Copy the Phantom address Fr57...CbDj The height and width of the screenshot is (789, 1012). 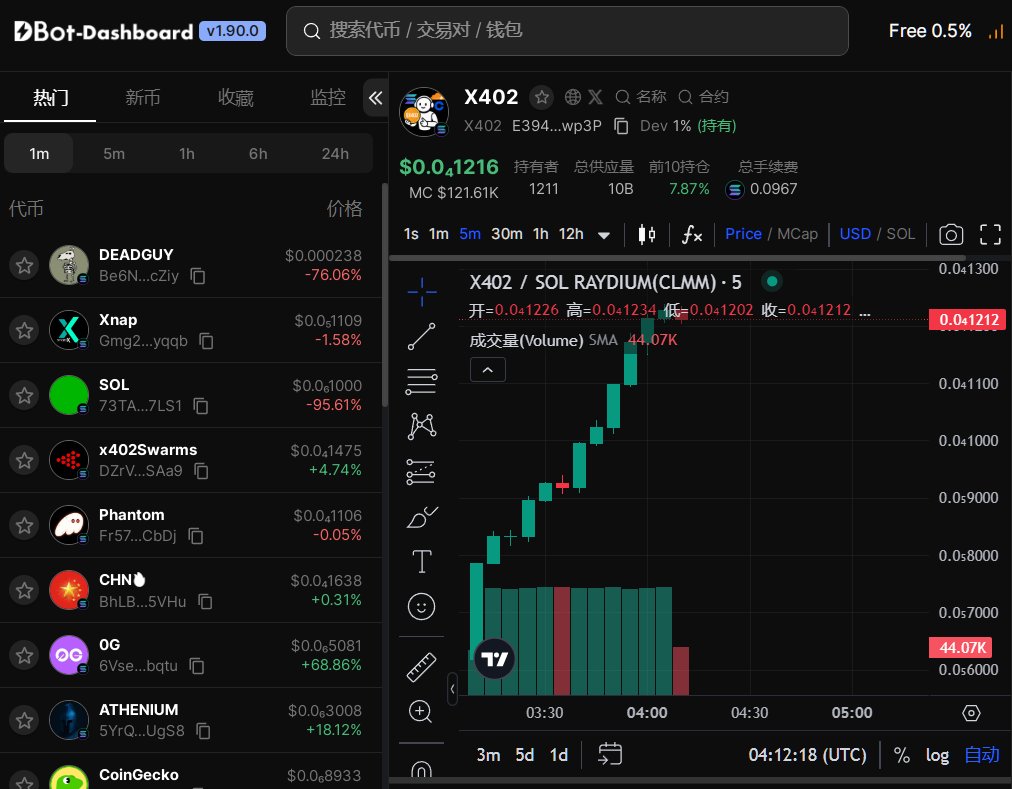click(196, 535)
